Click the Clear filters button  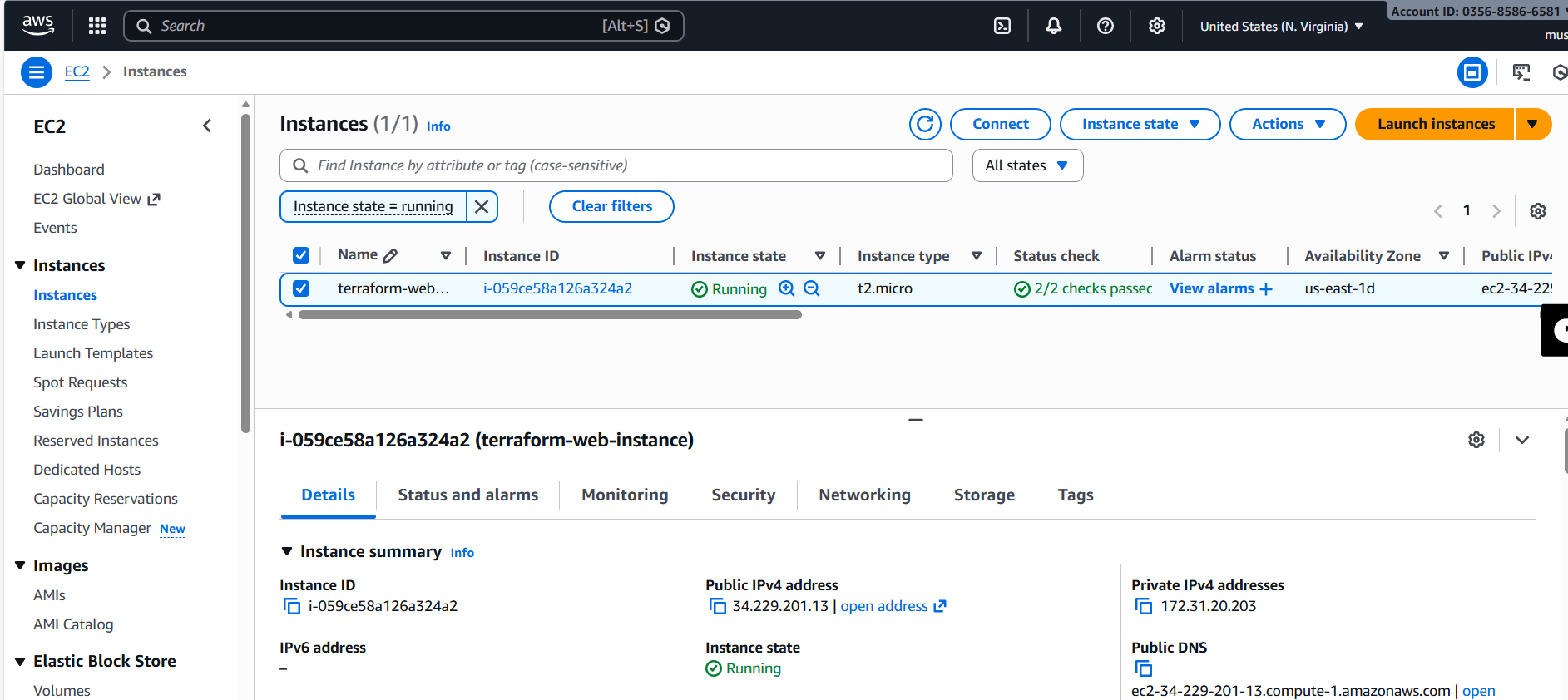611,206
